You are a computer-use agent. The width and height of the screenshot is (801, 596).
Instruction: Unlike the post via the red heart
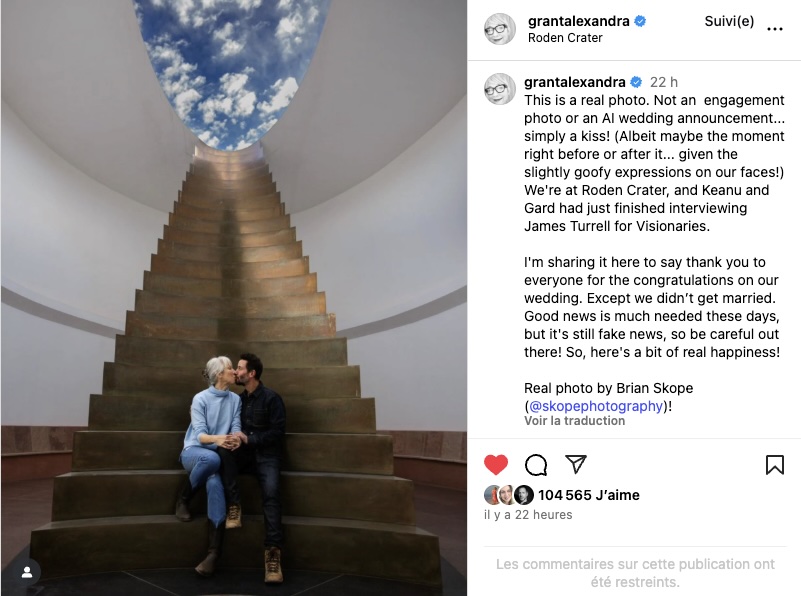tap(496, 465)
